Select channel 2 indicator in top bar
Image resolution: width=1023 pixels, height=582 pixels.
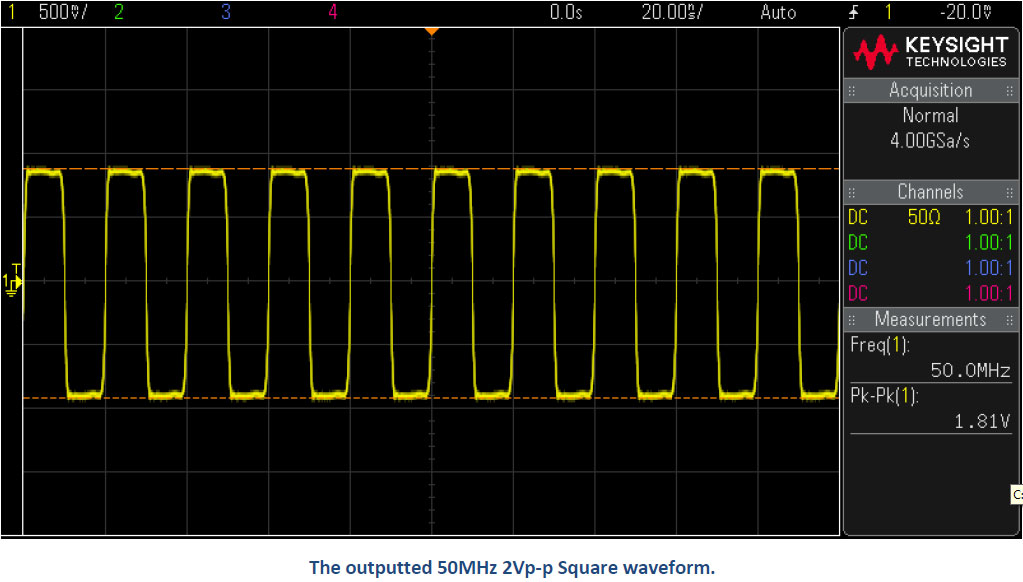(x=119, y=12)
